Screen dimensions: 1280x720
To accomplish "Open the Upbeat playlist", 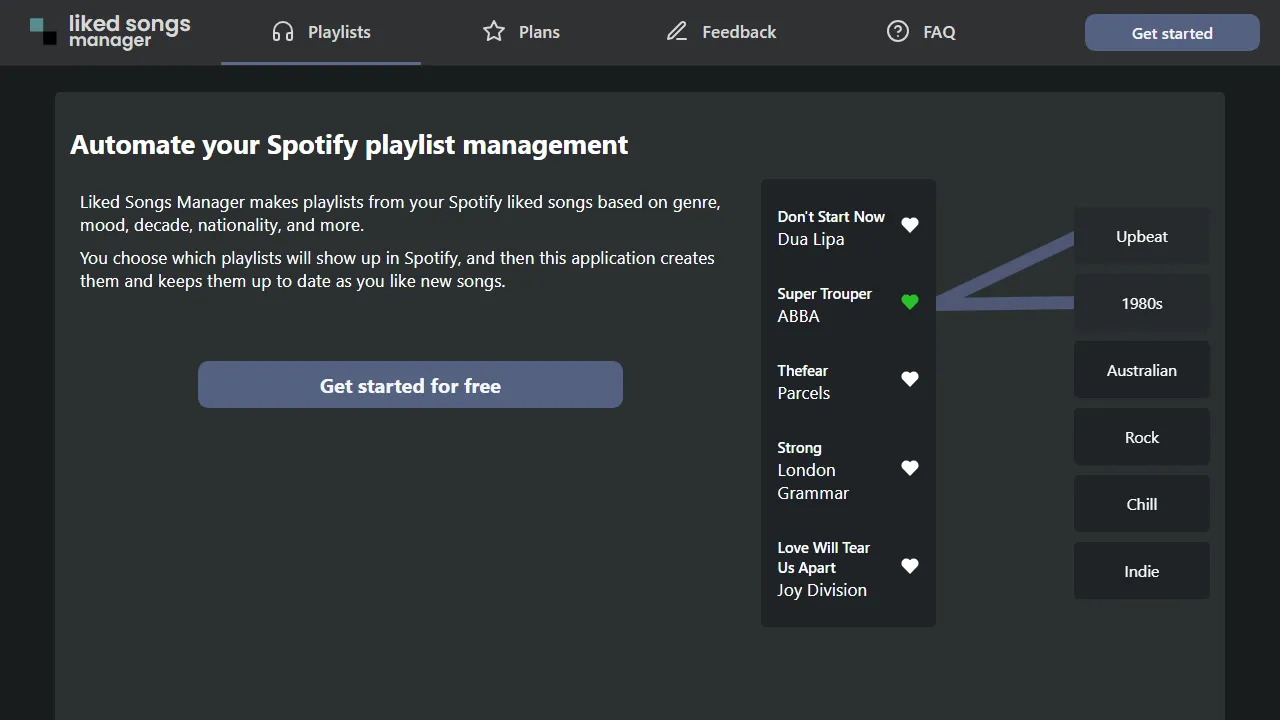I will pos(1141,236).
